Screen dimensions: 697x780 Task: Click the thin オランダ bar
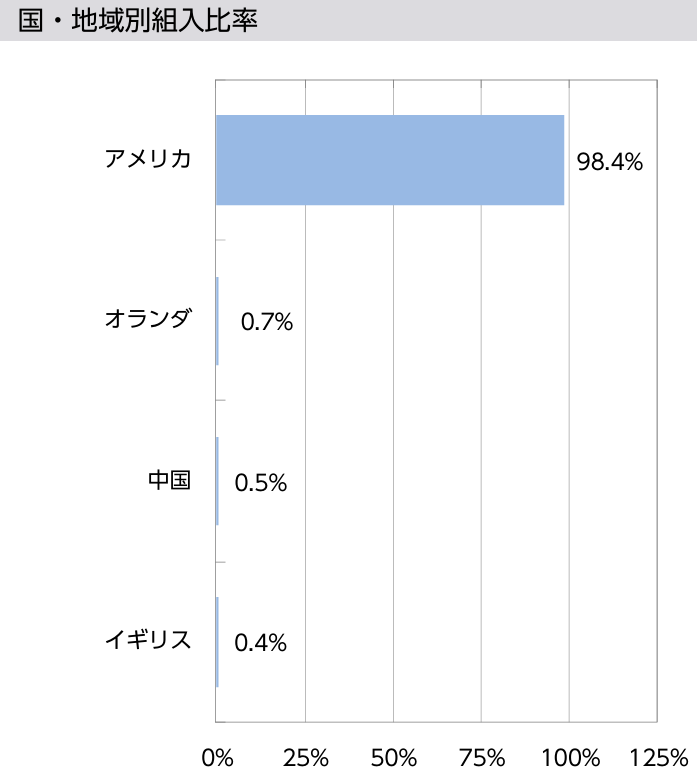tap(217, 321)
